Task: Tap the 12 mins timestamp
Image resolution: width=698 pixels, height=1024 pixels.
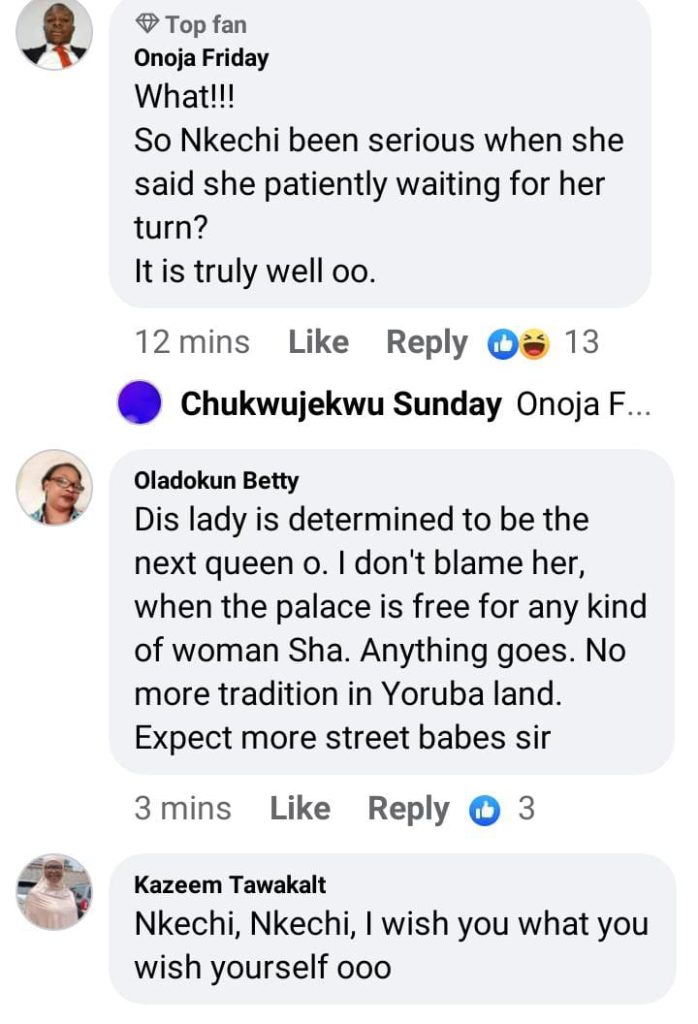Action: (x=192, y=342)
